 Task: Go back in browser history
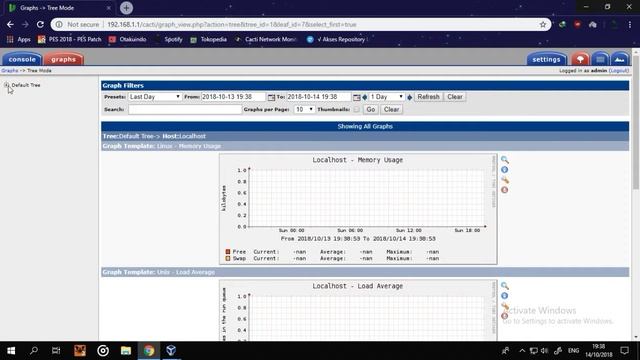click(x=10, y=24)
